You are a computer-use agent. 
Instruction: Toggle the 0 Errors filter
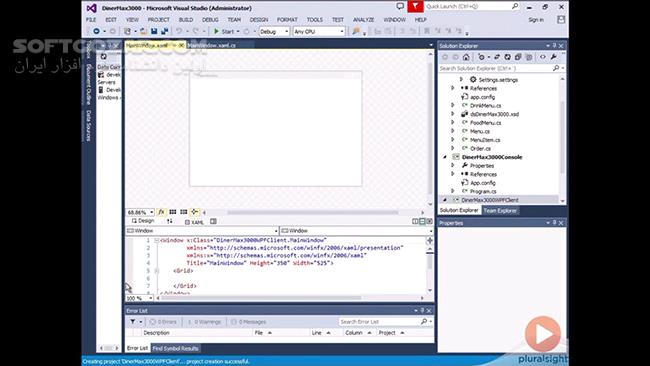[x=163, y=322]
